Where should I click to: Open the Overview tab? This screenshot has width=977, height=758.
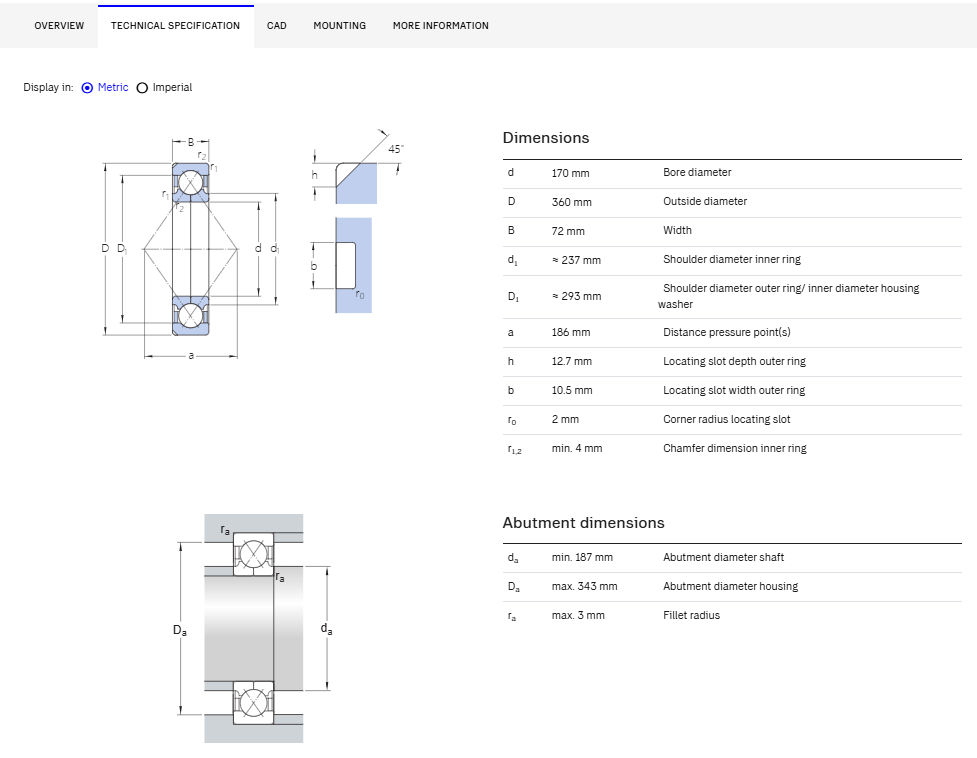(x=59, y=26)
